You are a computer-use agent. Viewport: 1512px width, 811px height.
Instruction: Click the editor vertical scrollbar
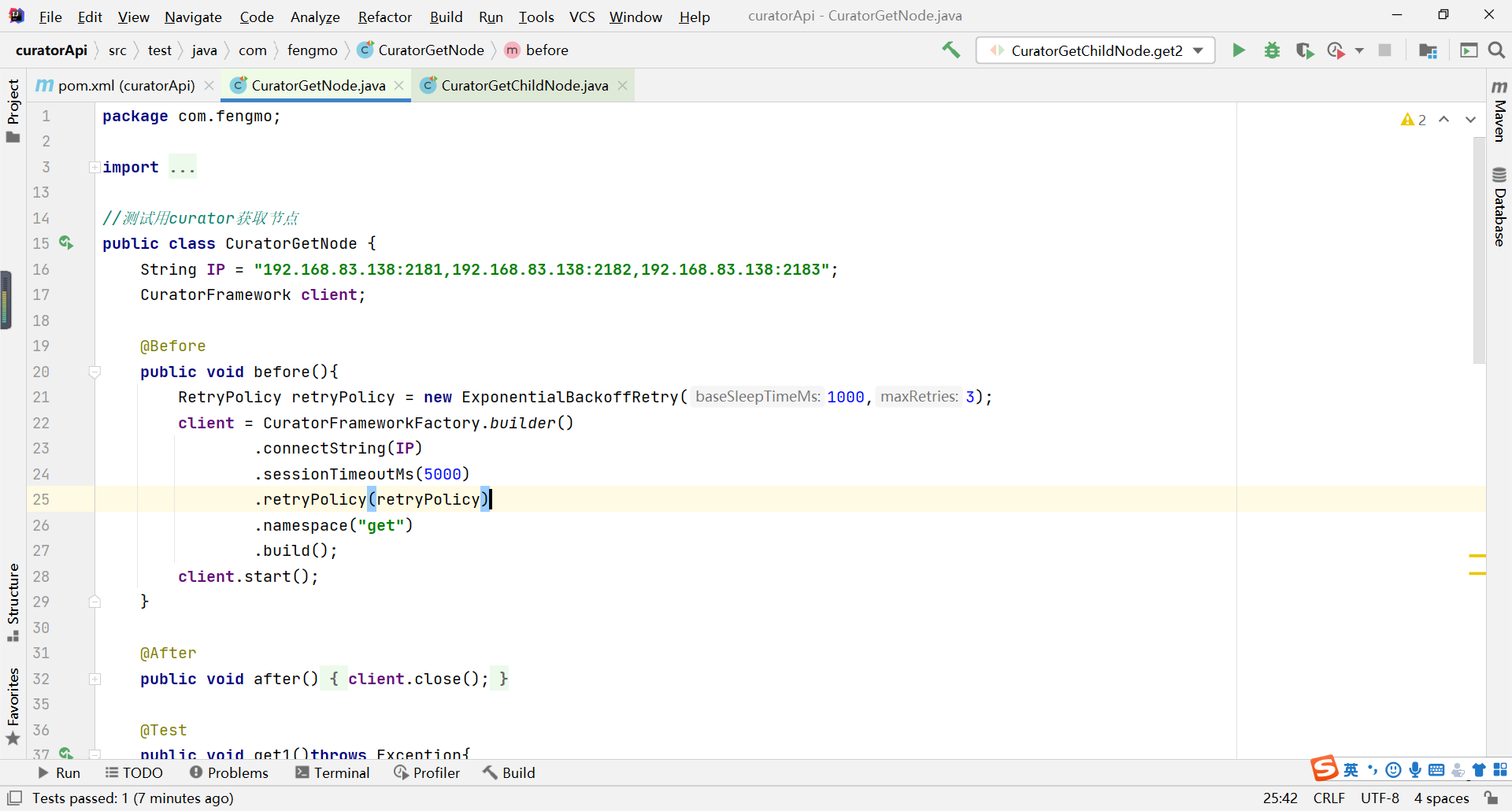point(1479,250)
